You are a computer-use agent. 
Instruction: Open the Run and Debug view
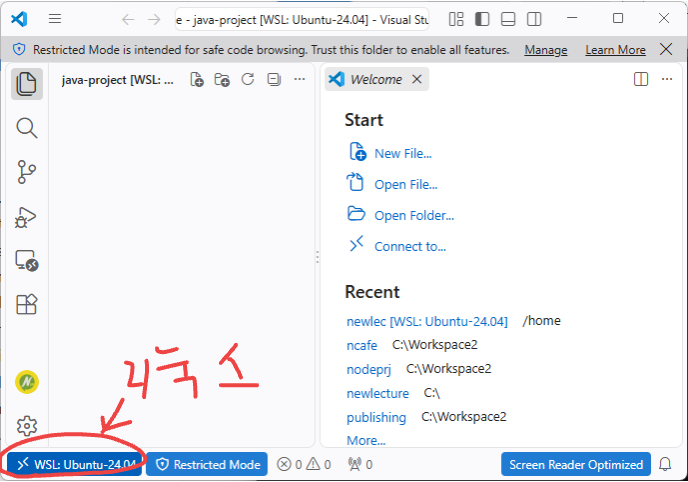click(25, 217)
